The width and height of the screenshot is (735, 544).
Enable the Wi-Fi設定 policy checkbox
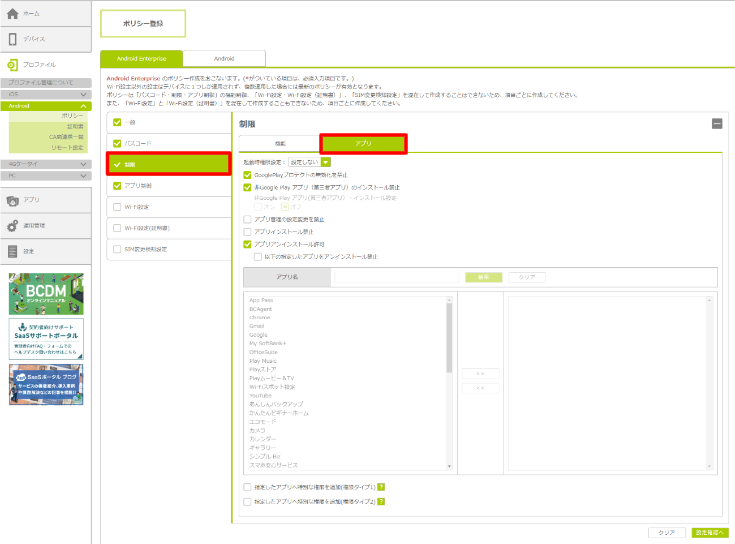pyautogui.click(x=117, y=207)
